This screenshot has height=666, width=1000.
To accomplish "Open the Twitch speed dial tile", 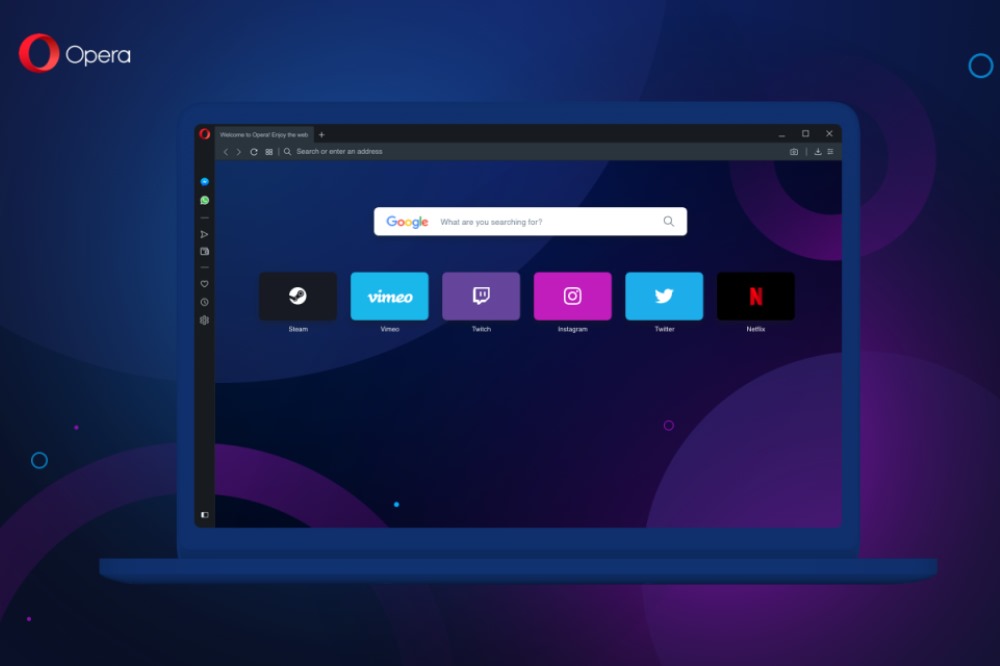I will click(481, 296).
